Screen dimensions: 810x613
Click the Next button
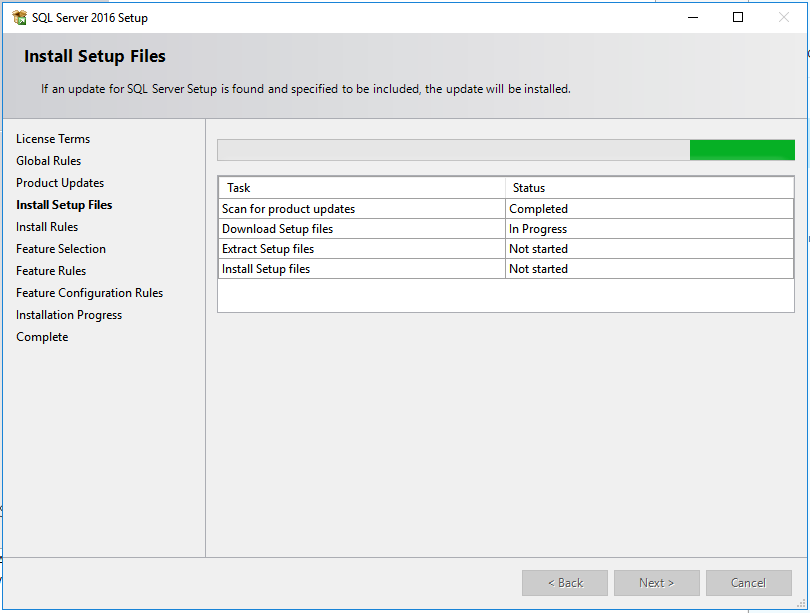pyautogui.click(x=656, y=582)
